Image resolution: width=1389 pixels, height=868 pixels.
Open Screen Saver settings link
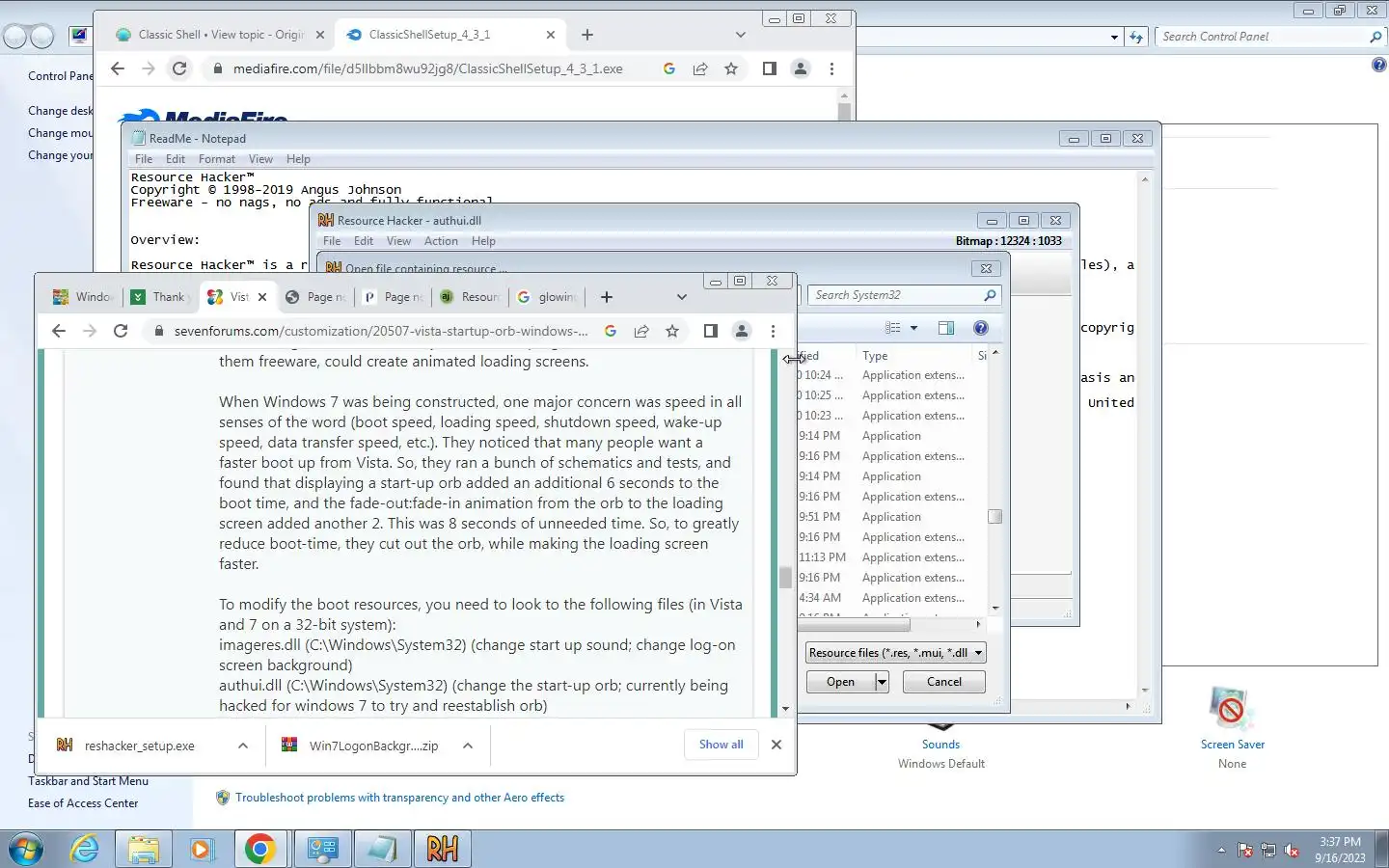tap(1233, 745)
